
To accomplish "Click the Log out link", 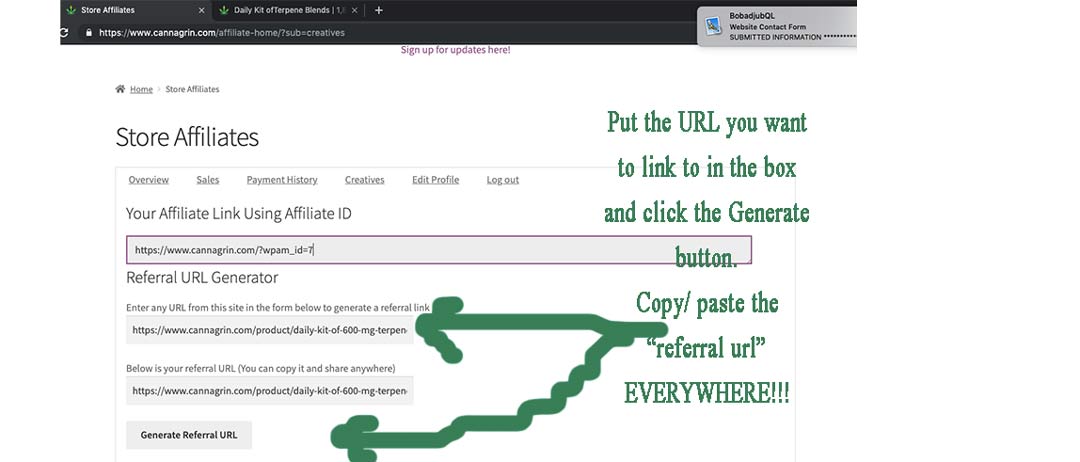I will click(503, 180).
